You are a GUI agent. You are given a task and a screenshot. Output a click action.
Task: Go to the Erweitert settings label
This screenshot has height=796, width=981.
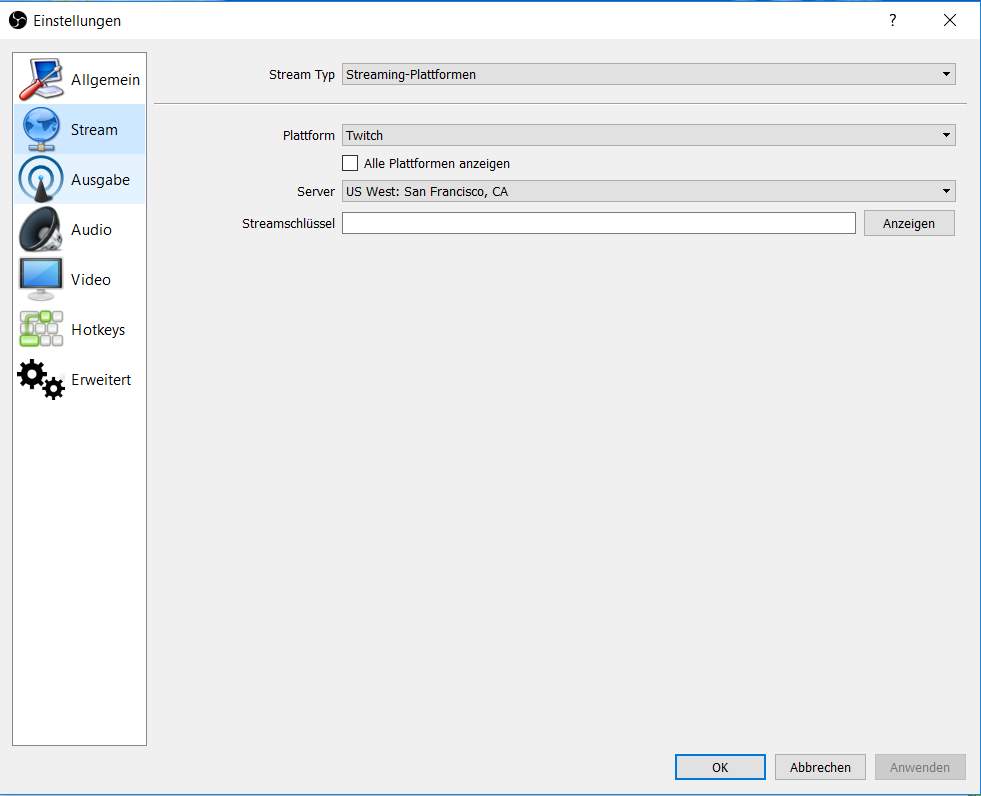pyautogui.click(x=101, y=380)
